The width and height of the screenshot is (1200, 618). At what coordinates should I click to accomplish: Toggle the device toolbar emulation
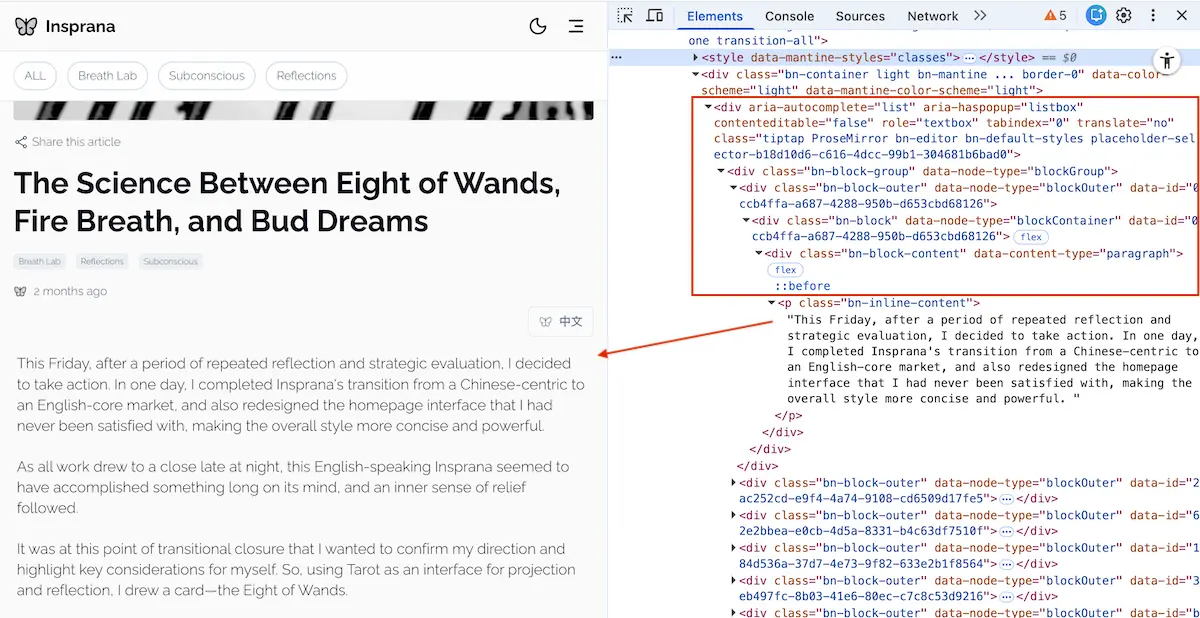[x=655, y=15]
